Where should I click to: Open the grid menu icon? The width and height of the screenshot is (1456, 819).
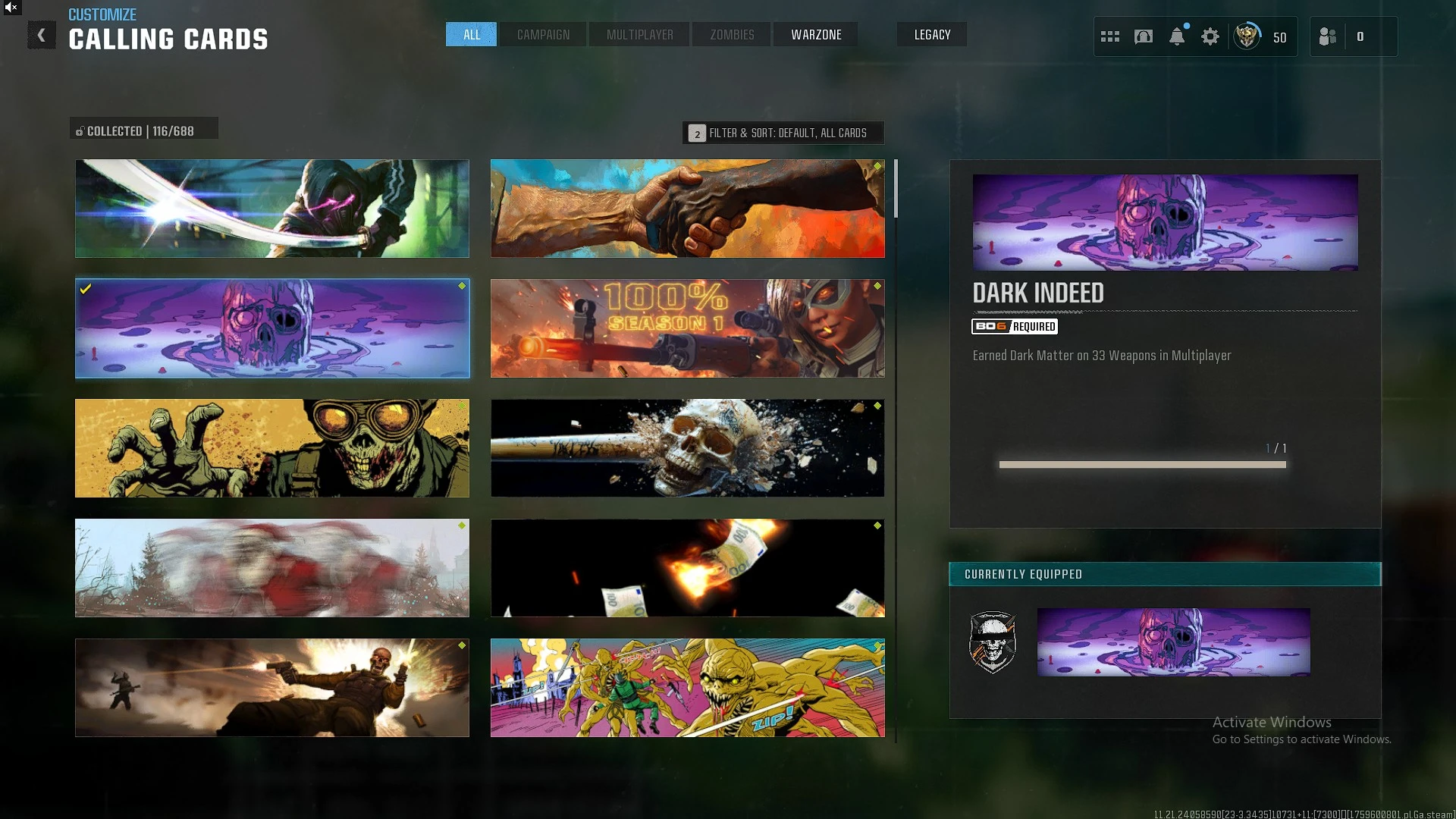(x=1109, y=36)
